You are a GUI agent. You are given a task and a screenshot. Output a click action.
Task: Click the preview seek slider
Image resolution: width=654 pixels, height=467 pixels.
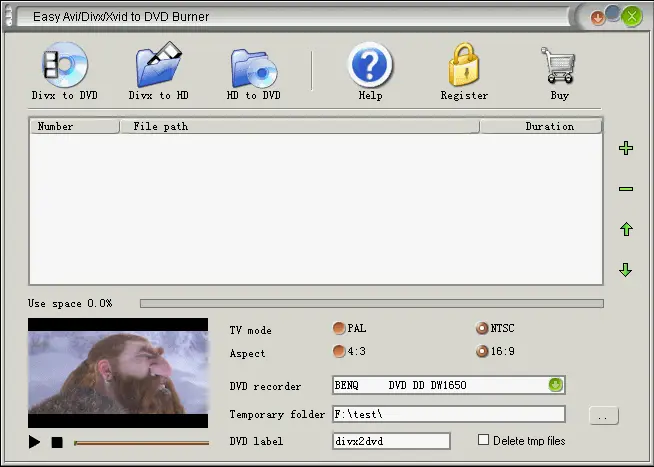point(141,442)
